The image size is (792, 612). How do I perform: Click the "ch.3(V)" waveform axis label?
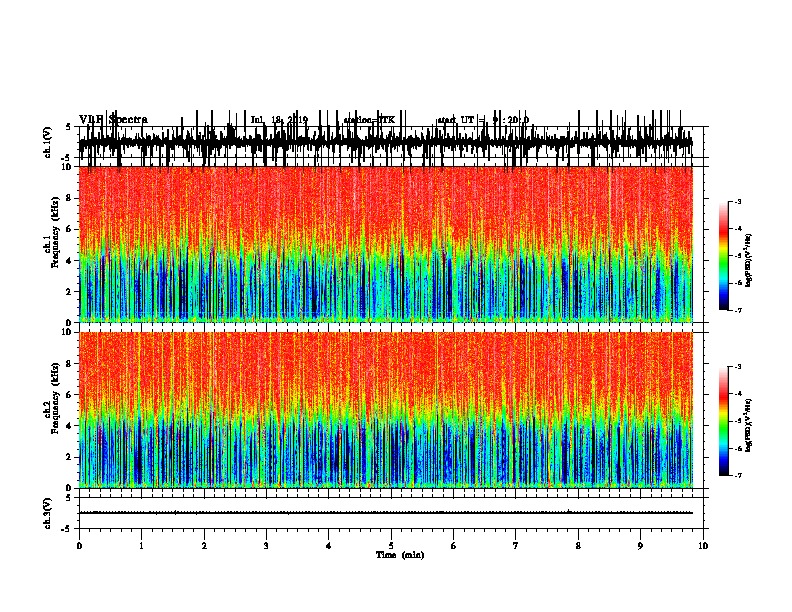[48, 513]
